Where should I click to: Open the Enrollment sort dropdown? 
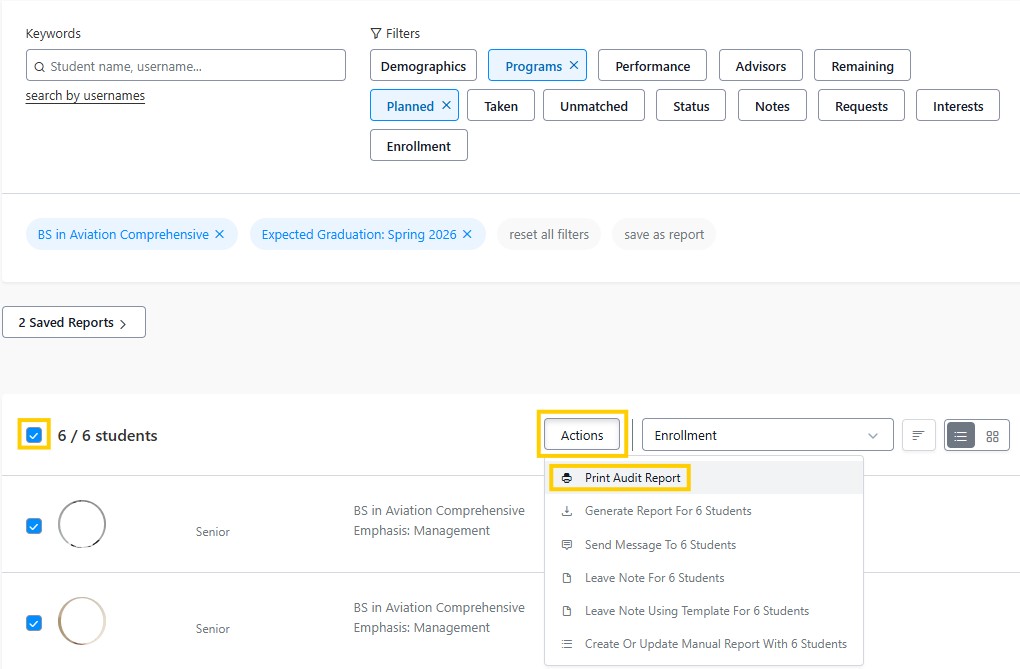tap(767, 435)
